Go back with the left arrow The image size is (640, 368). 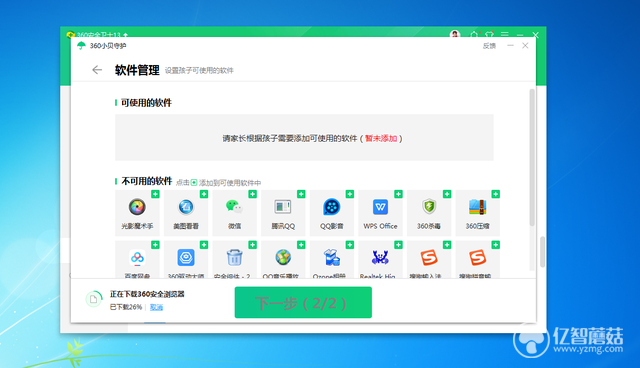pyautogui.click(x=97, y=70)
